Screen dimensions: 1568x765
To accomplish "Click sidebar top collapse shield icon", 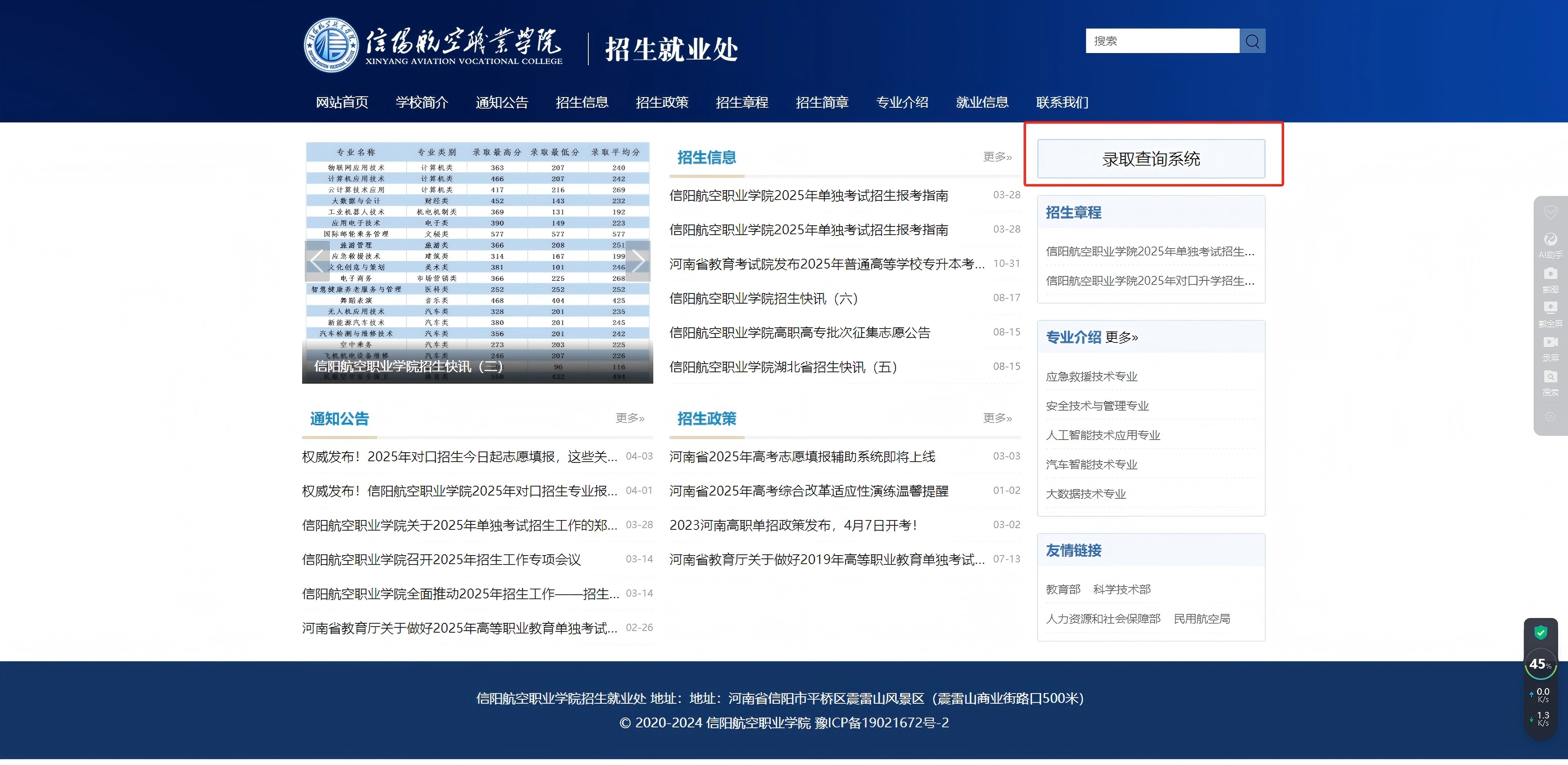I will tap(1550, 212).
